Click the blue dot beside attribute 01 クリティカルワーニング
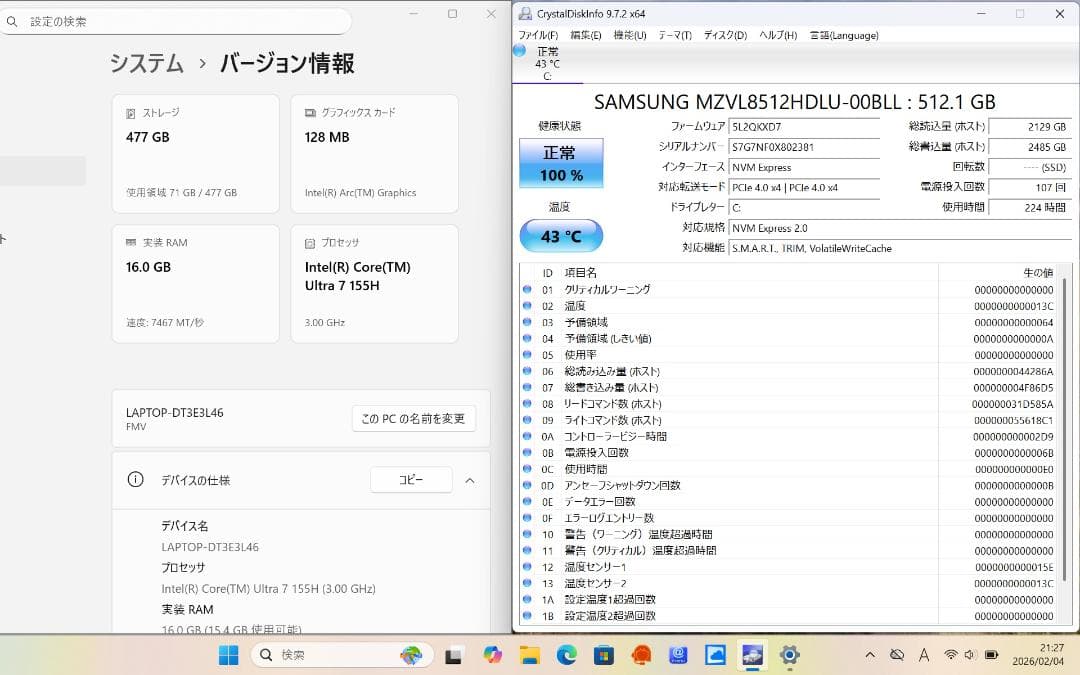Image resolution: width=1080 pixels, height=675 pixels. coord(527,288)
